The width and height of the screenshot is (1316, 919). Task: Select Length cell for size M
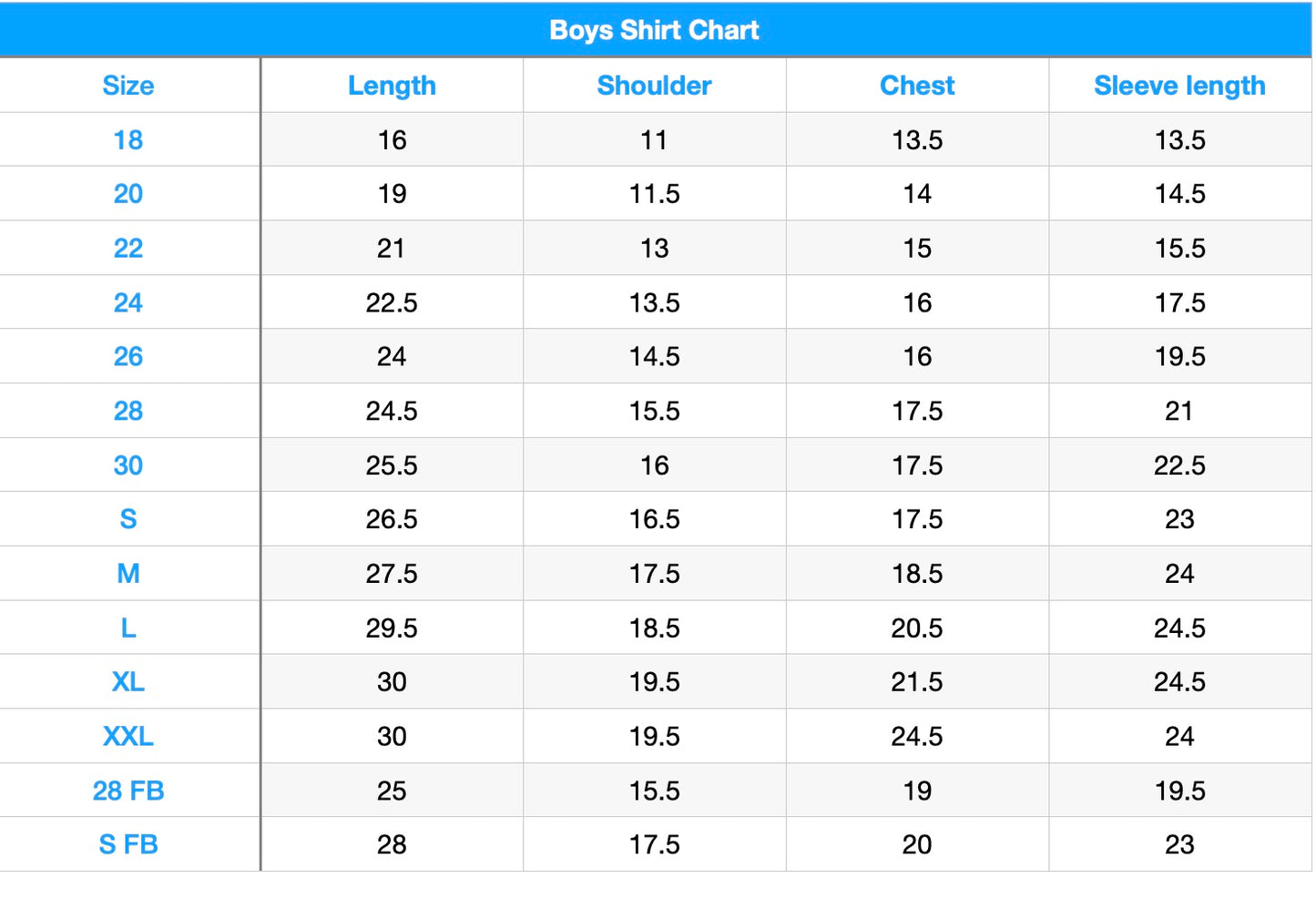pos(392,574)
